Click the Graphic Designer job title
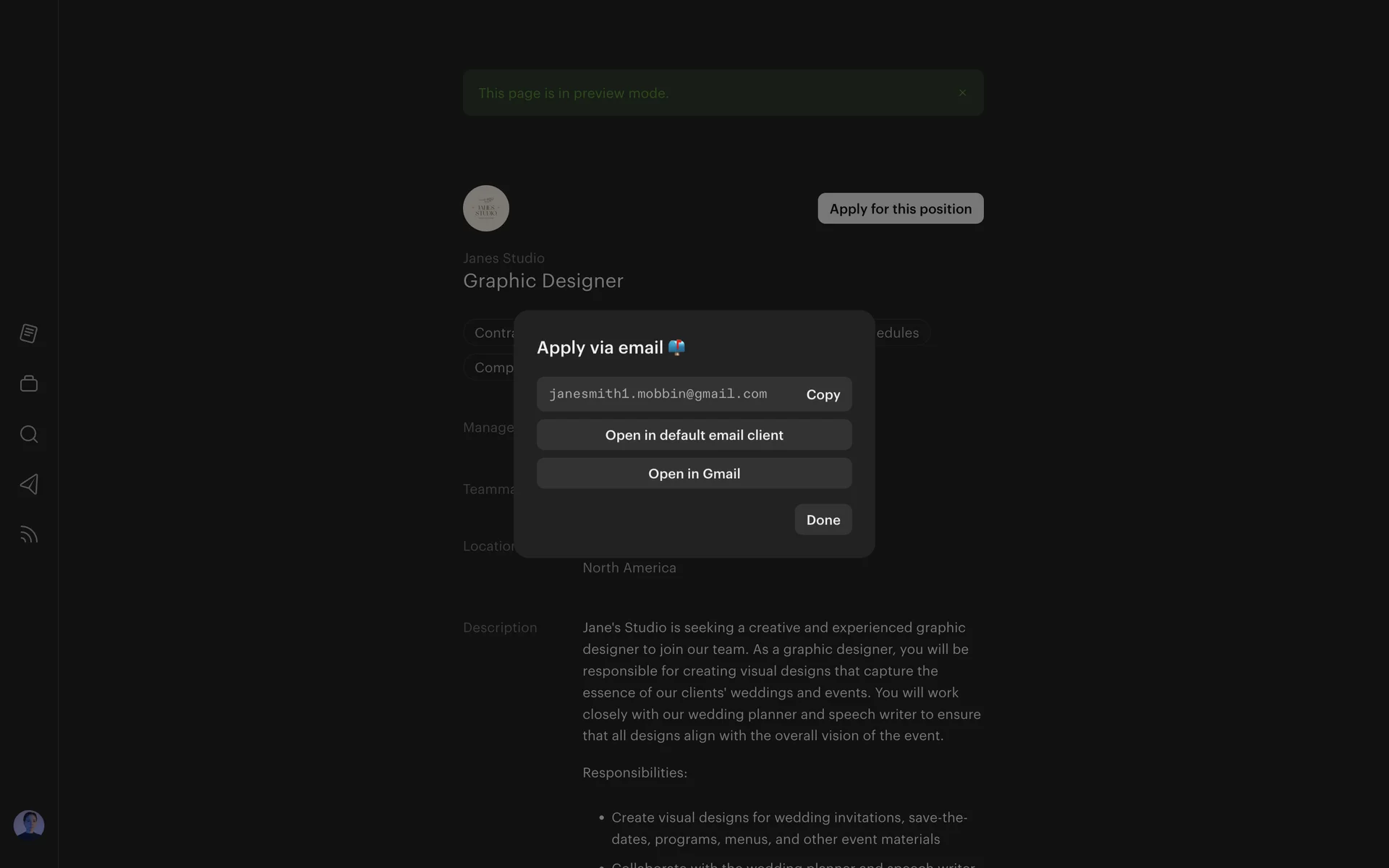1389x868 pixels. pyautogui.click(x=543, y=281)
